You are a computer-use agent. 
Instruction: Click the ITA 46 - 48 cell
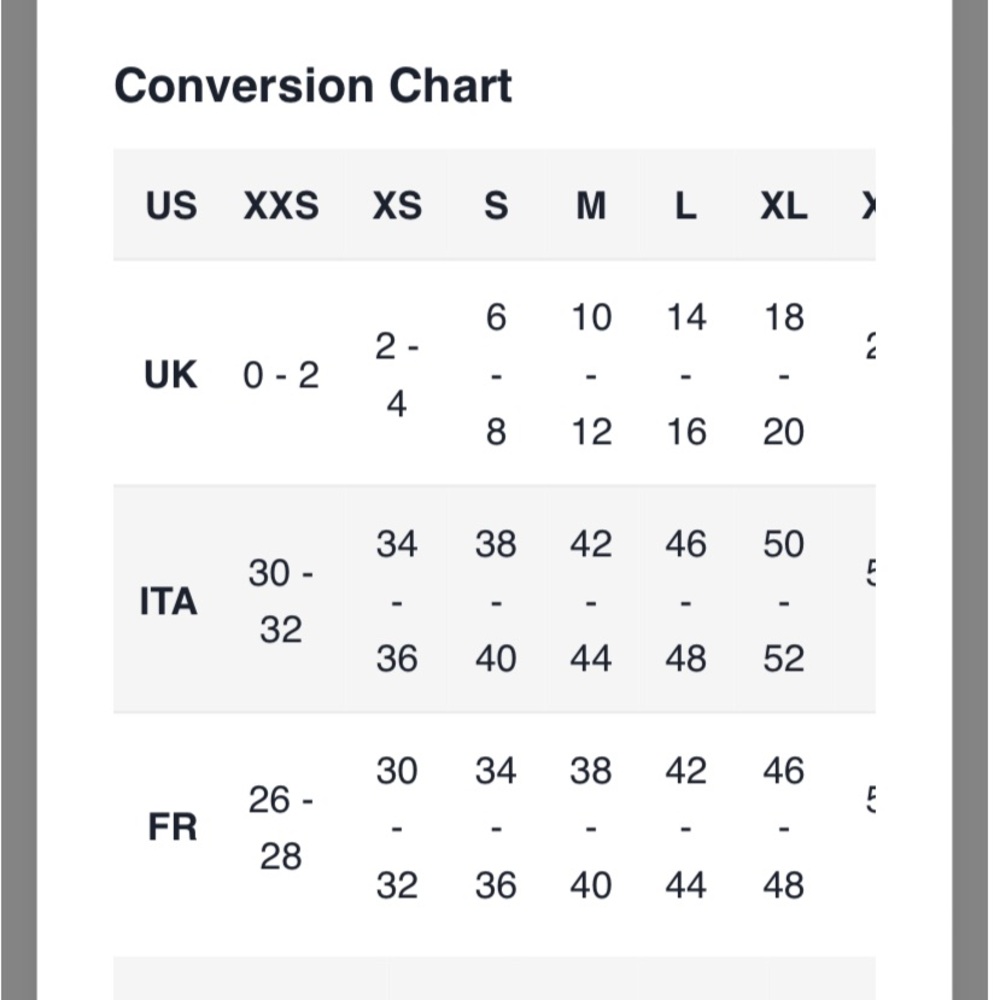pyautogui.click(x=686, y=601)
